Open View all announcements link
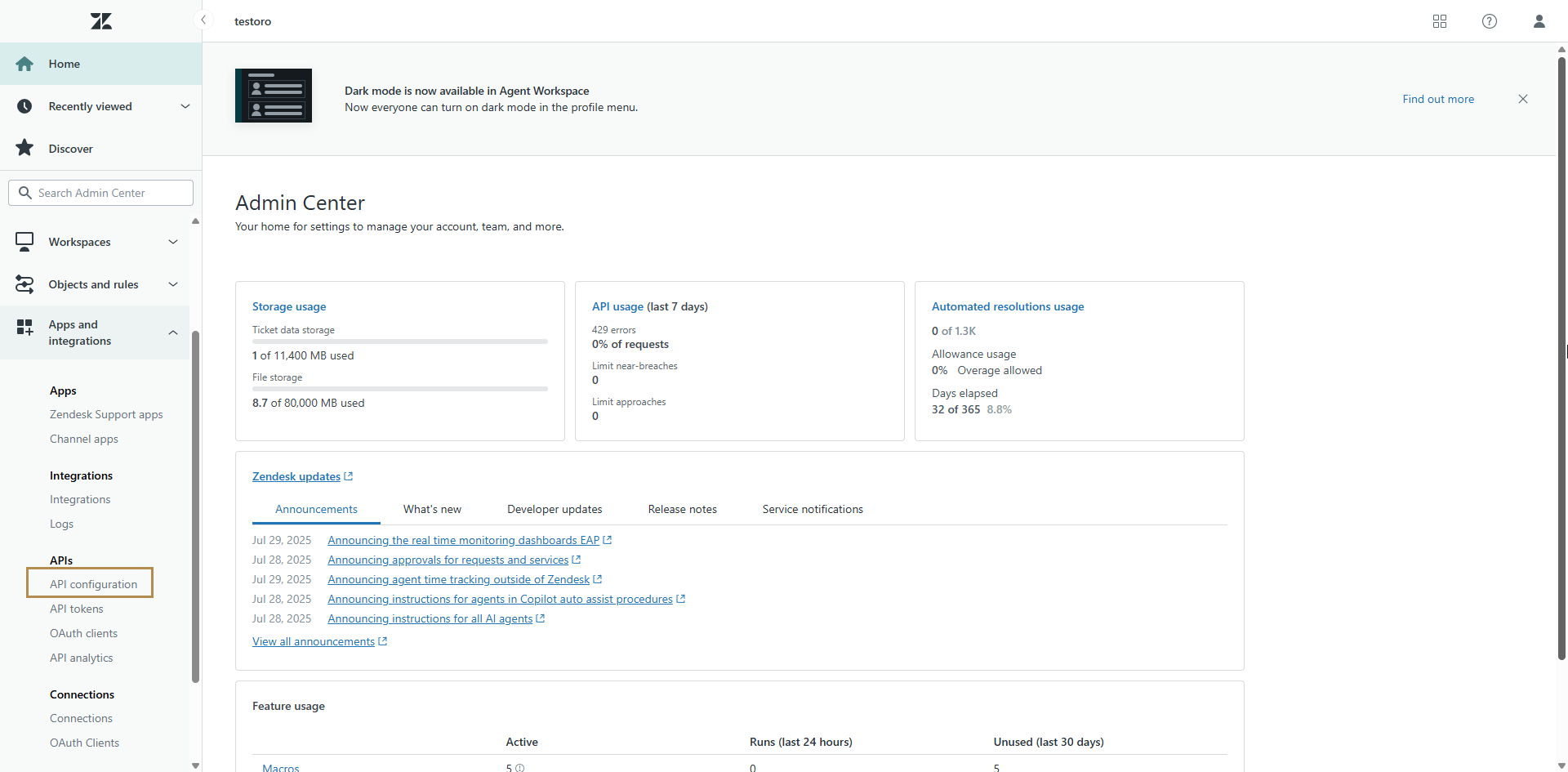Screen dimensions: 1568x772 coord(314,641)
